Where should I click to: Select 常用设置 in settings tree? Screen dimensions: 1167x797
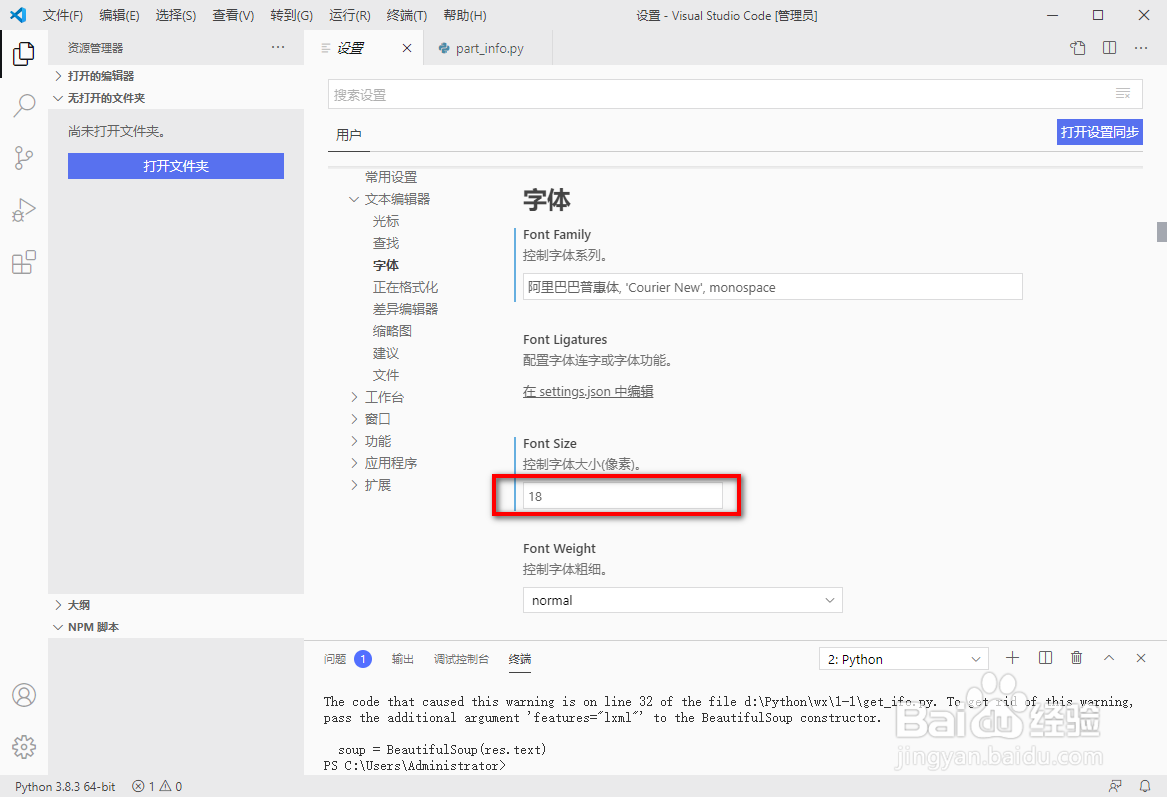point(391,177)
